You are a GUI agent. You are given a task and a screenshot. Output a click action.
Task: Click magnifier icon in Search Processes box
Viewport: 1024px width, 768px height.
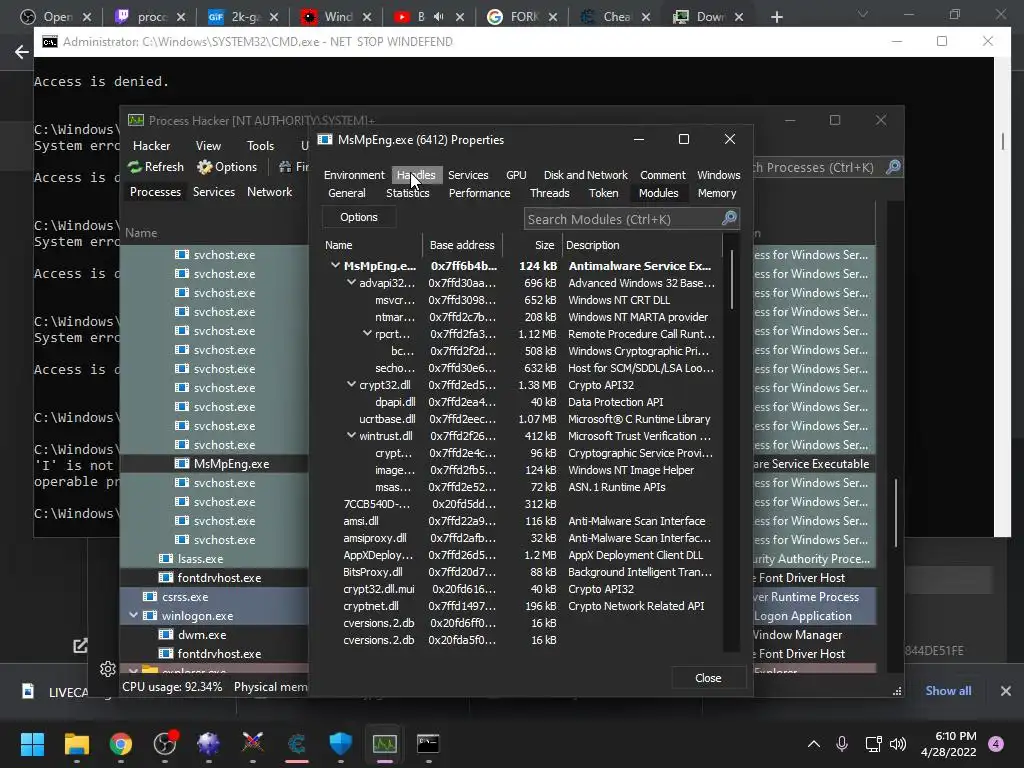pyautogui.click(x=893, y=167)
